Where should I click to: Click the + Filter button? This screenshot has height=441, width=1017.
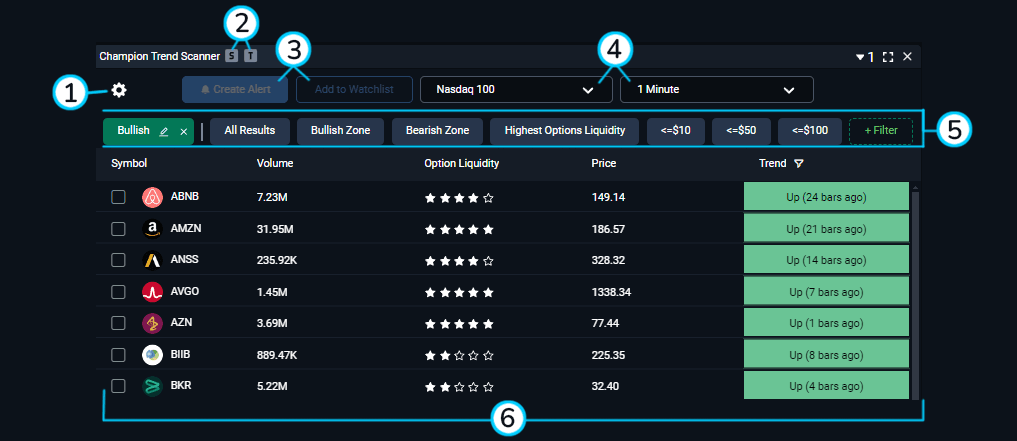click(881, 131)
